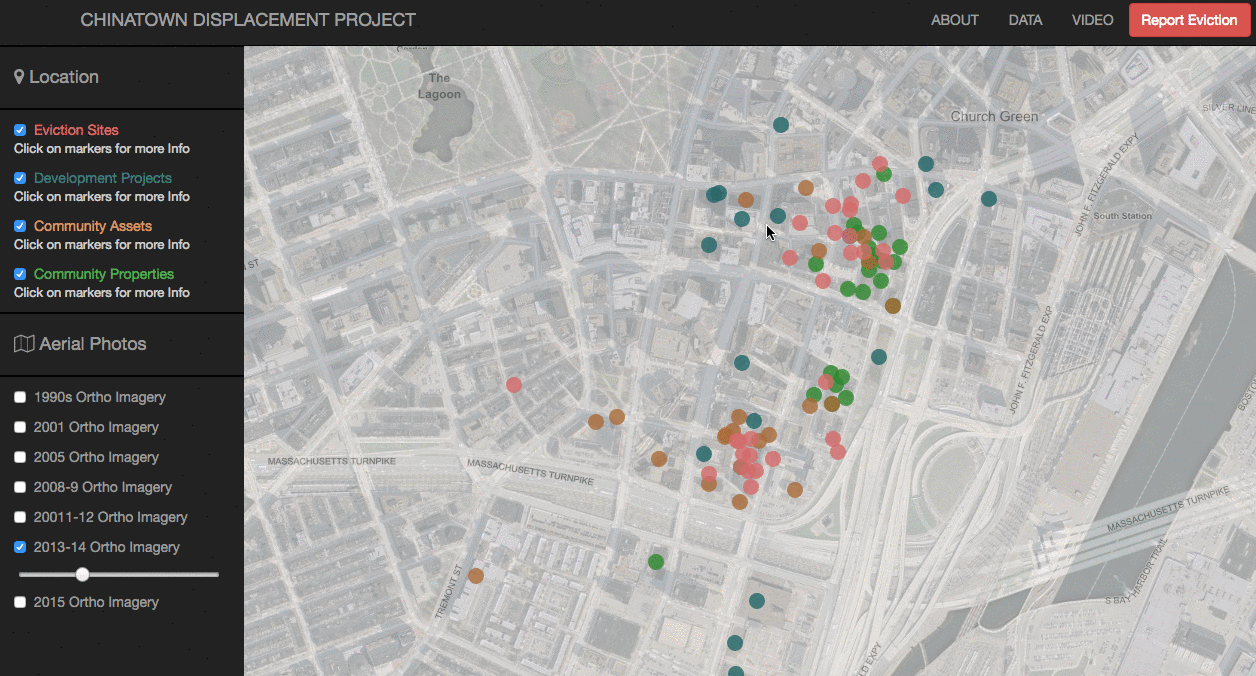Screen dimensions: 1256x676
Task: Select teal marker nearest the Church Green label
Action: [x=926, y=164]
